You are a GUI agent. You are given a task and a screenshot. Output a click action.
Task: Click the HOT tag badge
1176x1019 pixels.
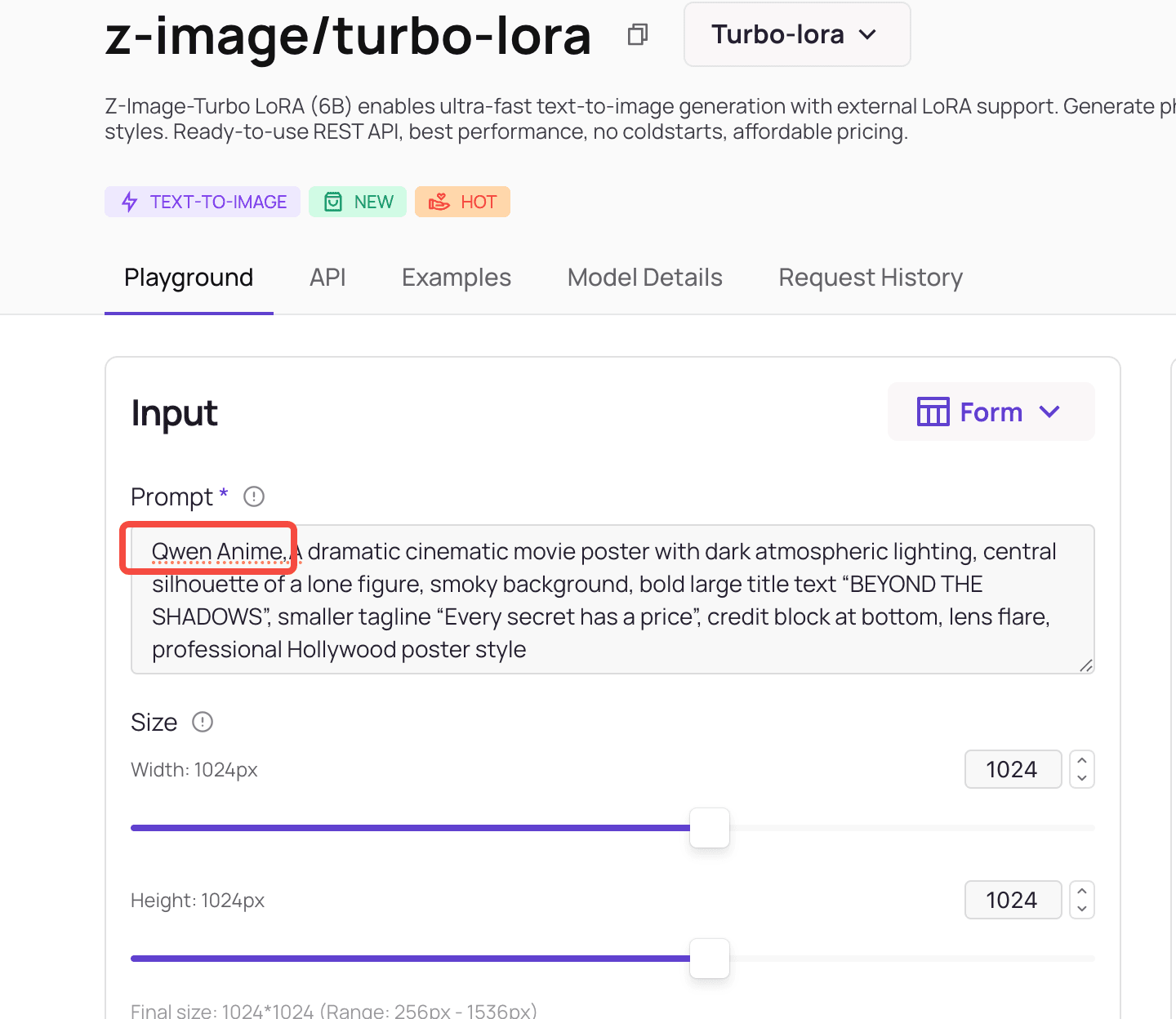[x=462, y=202]
